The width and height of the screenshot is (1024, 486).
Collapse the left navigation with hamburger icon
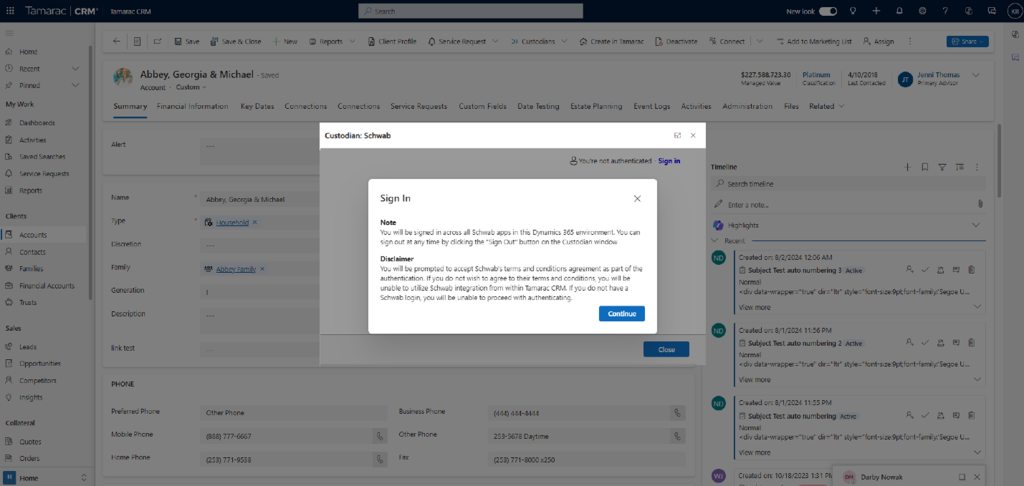tap(9, 33)
